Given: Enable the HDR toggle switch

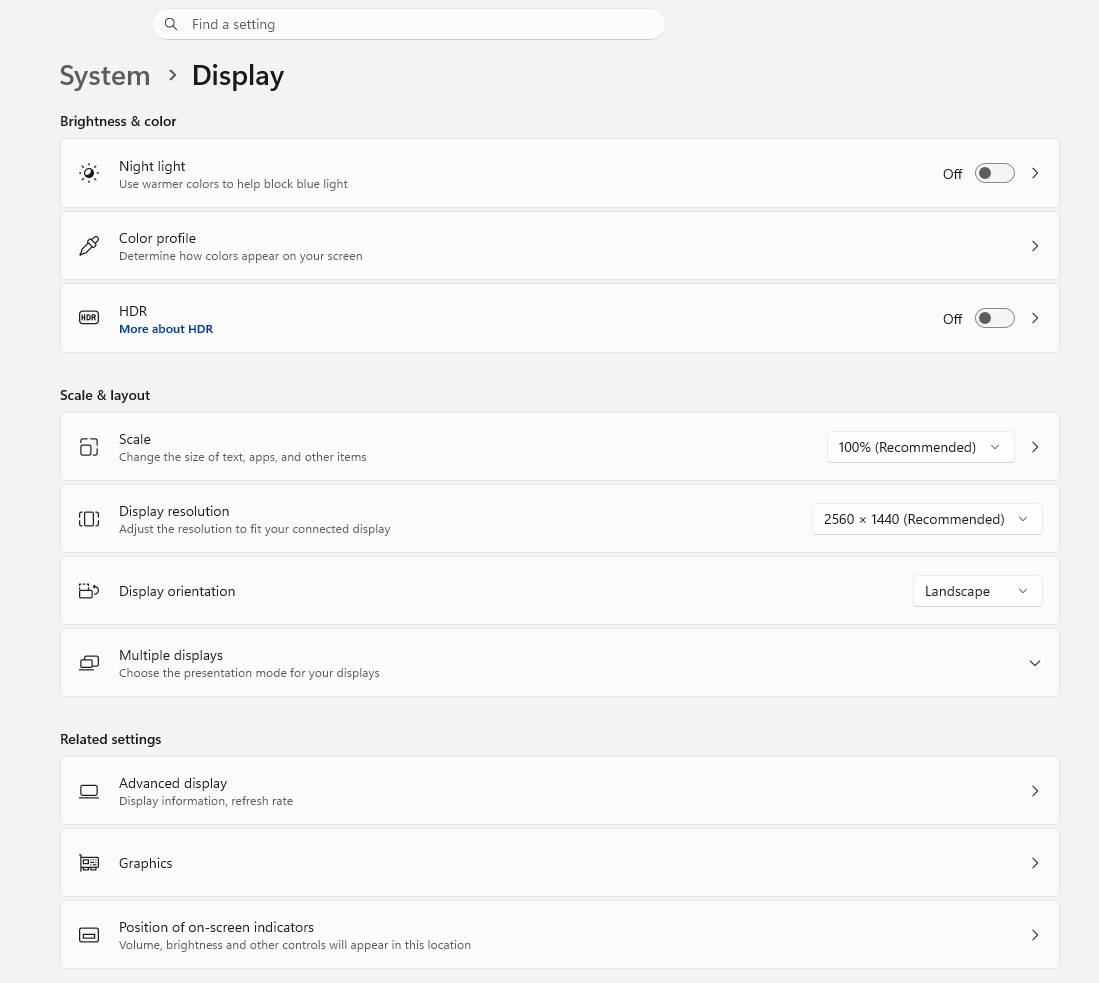Looking at the screenshot, I should tap(994, 318).
